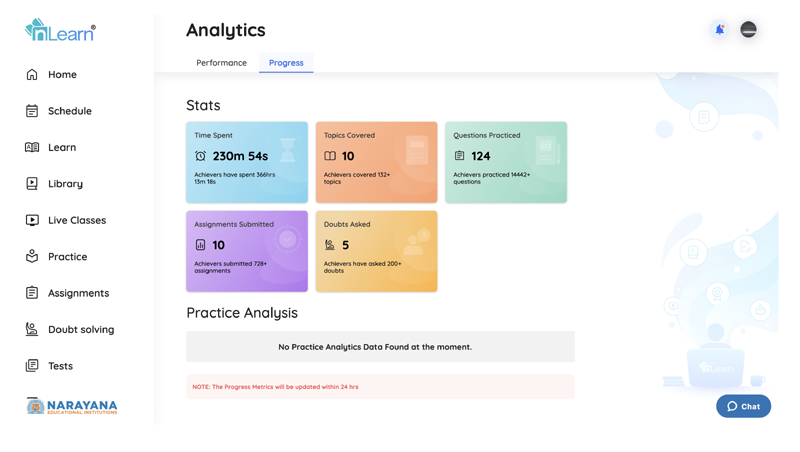The image size is (800, 452).
Task: Select the Learn book icon
Action: tap(32, 148)
